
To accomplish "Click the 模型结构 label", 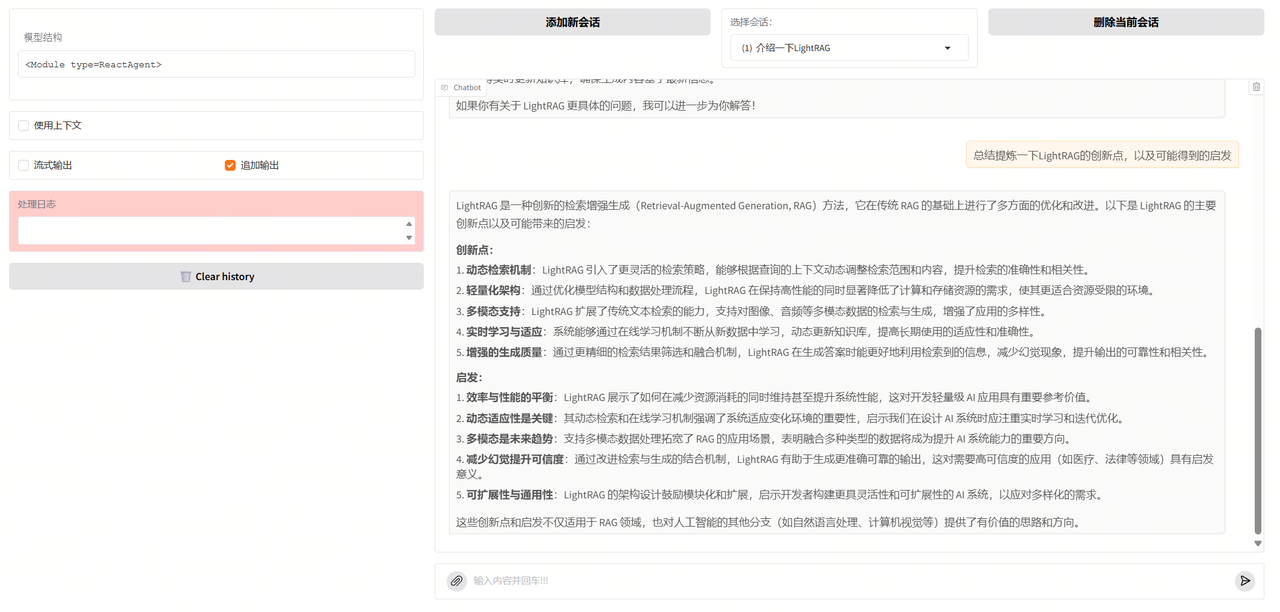I will pyautogui.click(x=43, y=37).
